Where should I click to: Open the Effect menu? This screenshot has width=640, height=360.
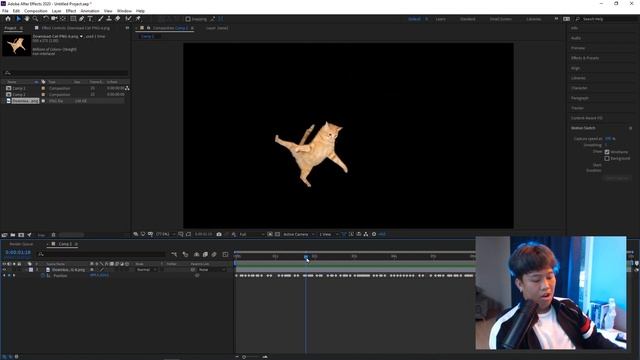tap(71, 11)
